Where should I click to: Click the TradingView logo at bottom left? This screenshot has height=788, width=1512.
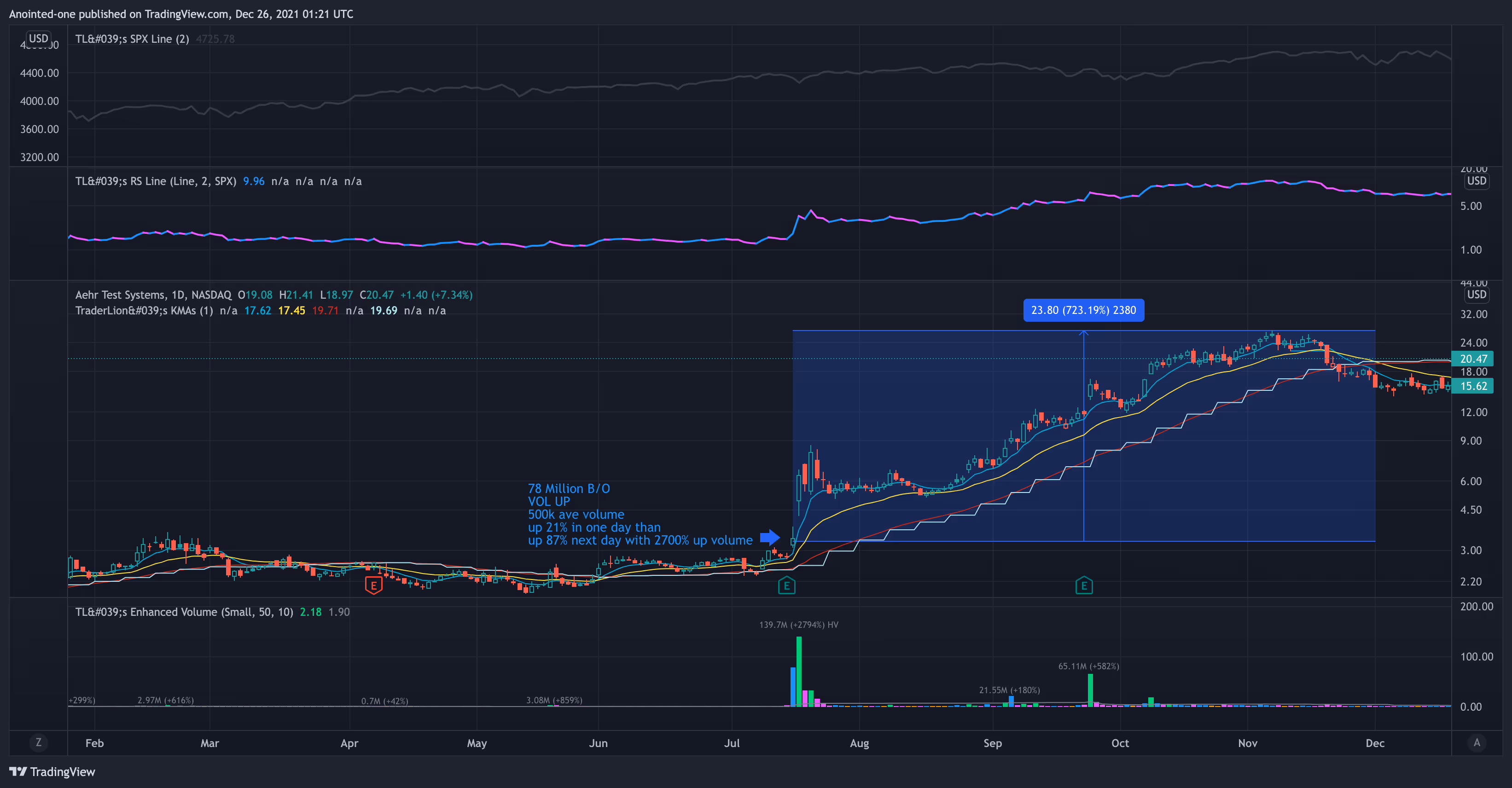point(52,771)
